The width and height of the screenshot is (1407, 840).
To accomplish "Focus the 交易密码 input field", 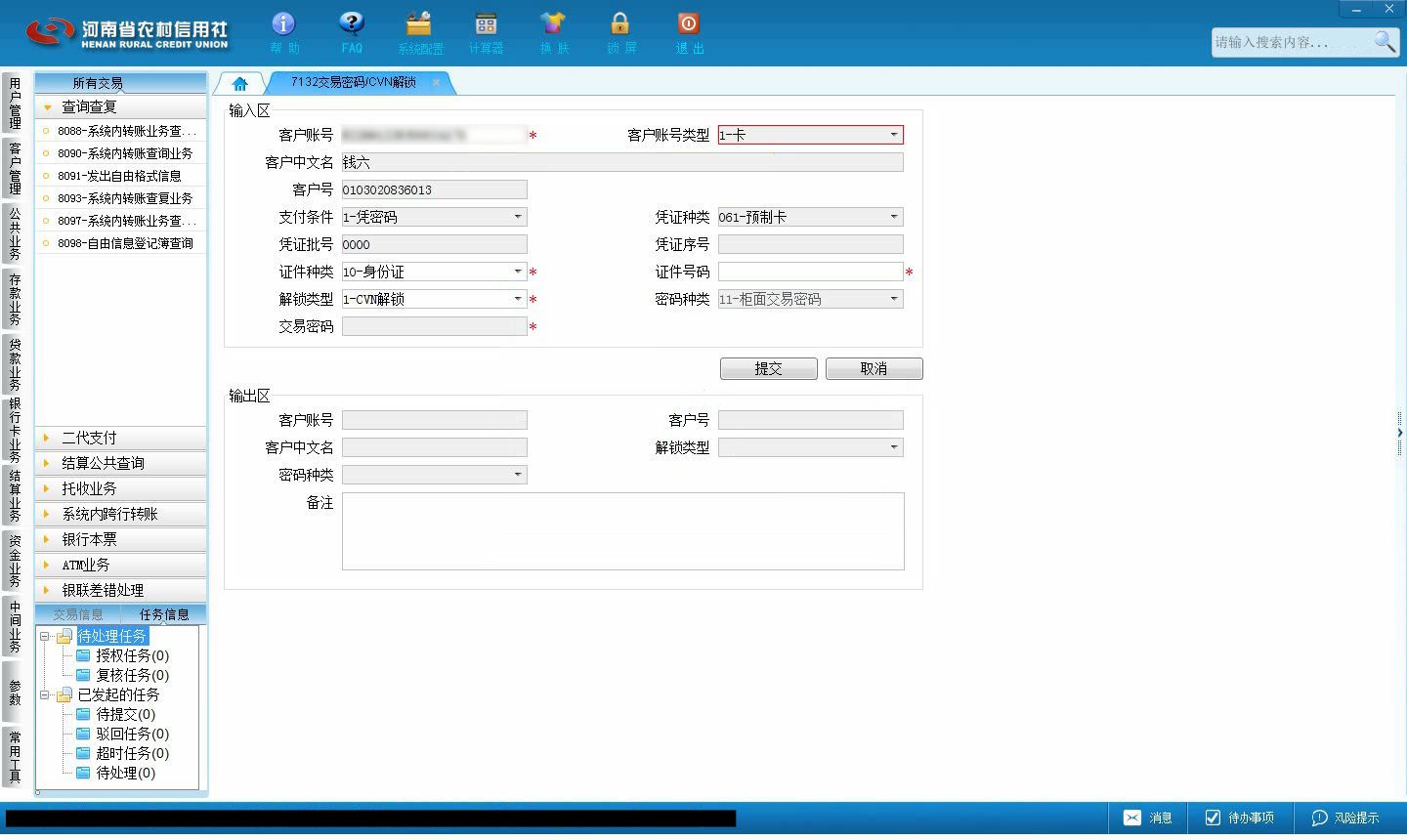I will [434, 326].
